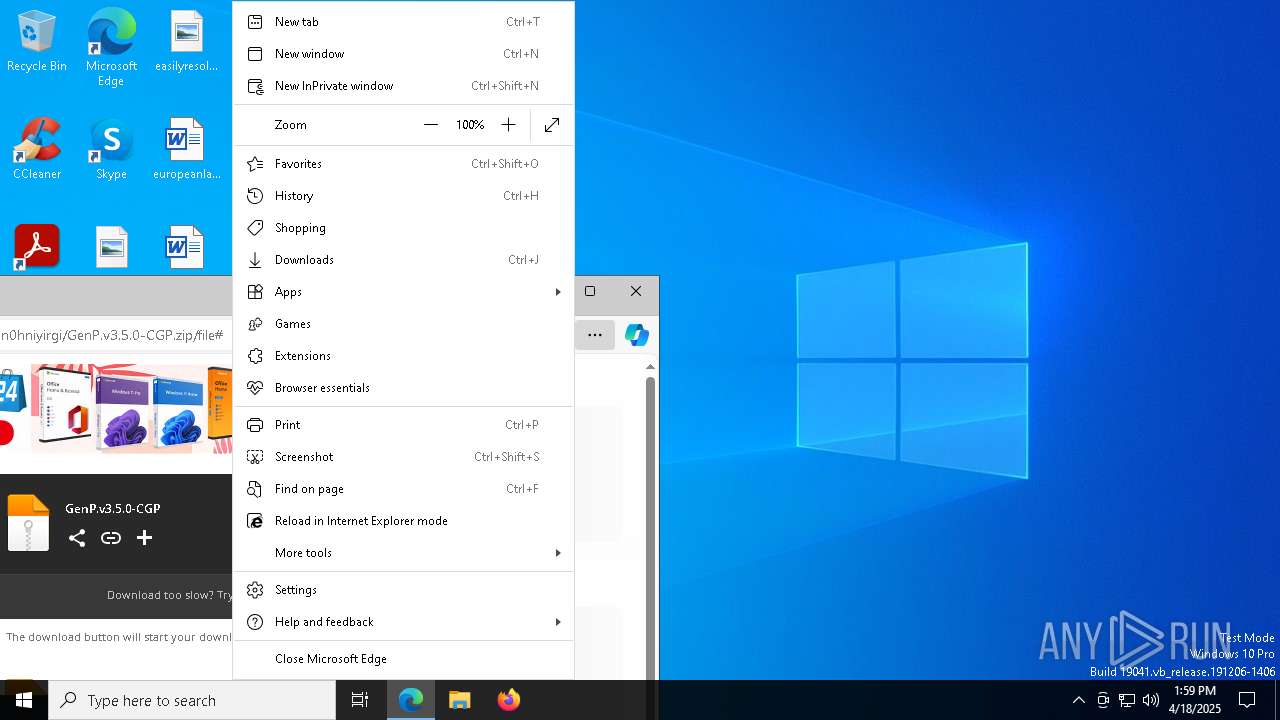
Task: Open the notification center icon
Action: pyautogui.click(x=1247, y=700)
